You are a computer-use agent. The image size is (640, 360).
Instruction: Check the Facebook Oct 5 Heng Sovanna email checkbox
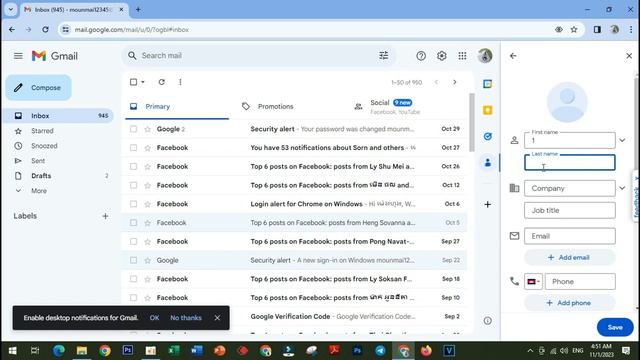[x=133, y=223]
